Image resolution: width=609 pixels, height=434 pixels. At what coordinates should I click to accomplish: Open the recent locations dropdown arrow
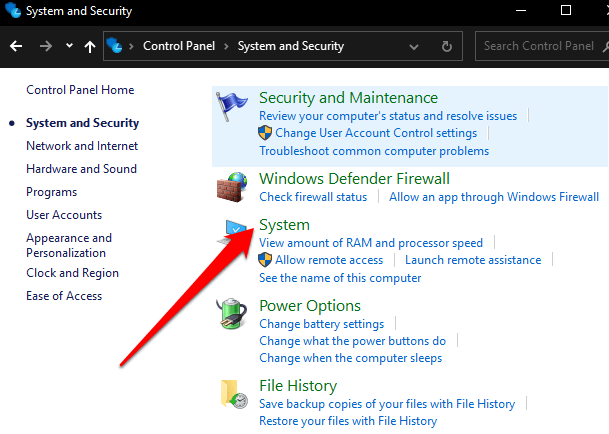69,46
